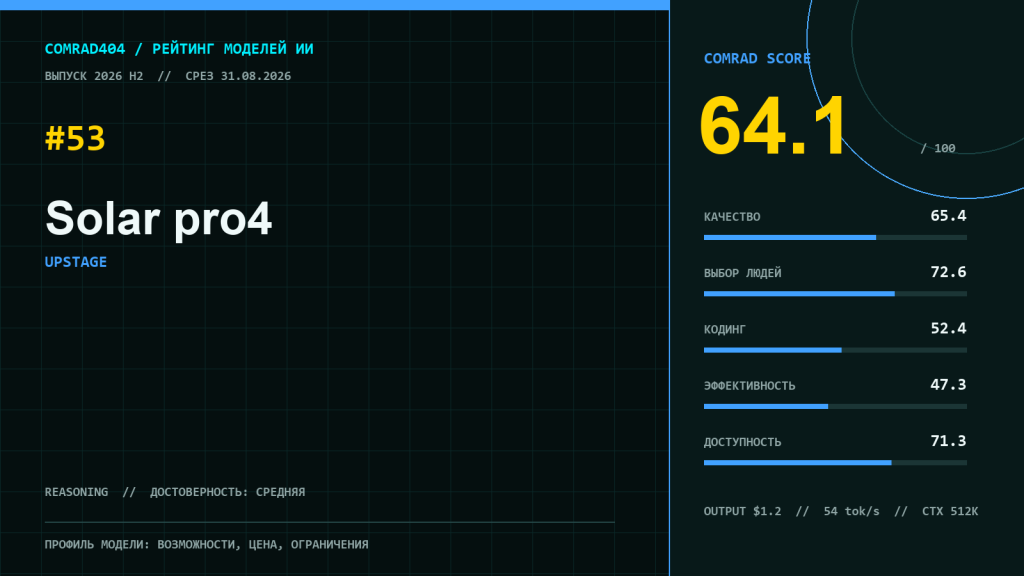This screenshot has height=576, width=1024.
Task: Click the ЭФФЕКТИВНОСТЬ progress bar
Action: click(x=835, y=407)
